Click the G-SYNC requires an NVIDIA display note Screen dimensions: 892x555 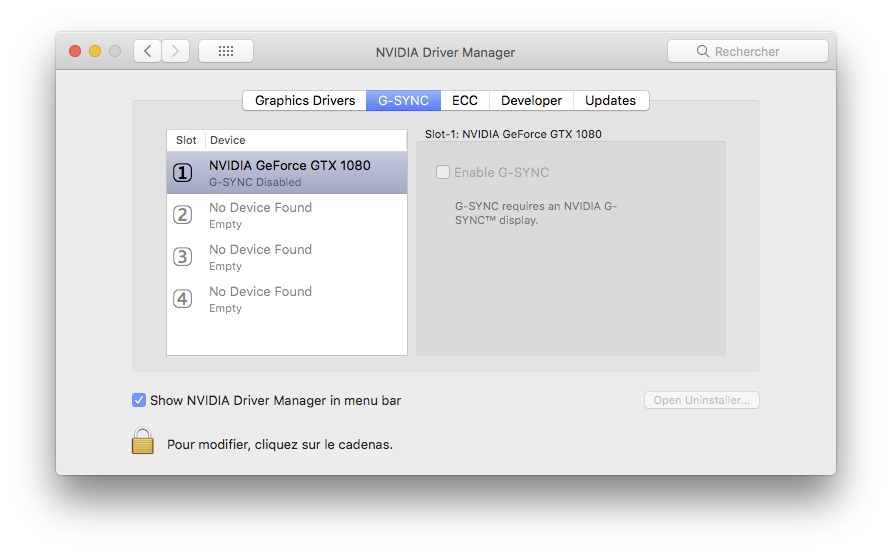536,213
